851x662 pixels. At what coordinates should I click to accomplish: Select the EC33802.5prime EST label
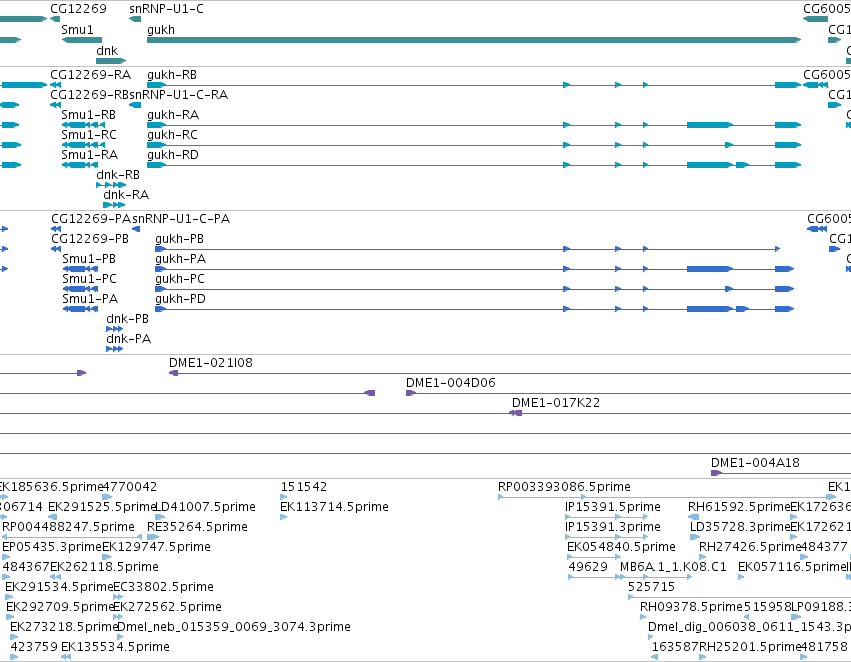tap(163, 588)
